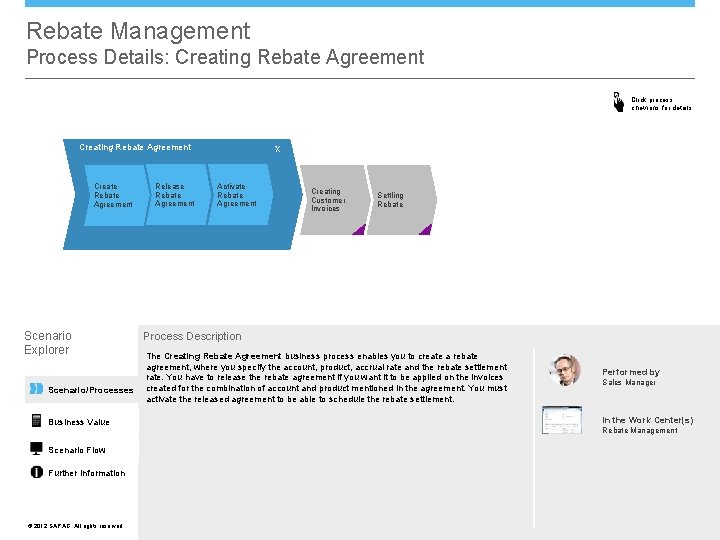Click the Creating Rebate Agreement panel title

coord(135,147)
